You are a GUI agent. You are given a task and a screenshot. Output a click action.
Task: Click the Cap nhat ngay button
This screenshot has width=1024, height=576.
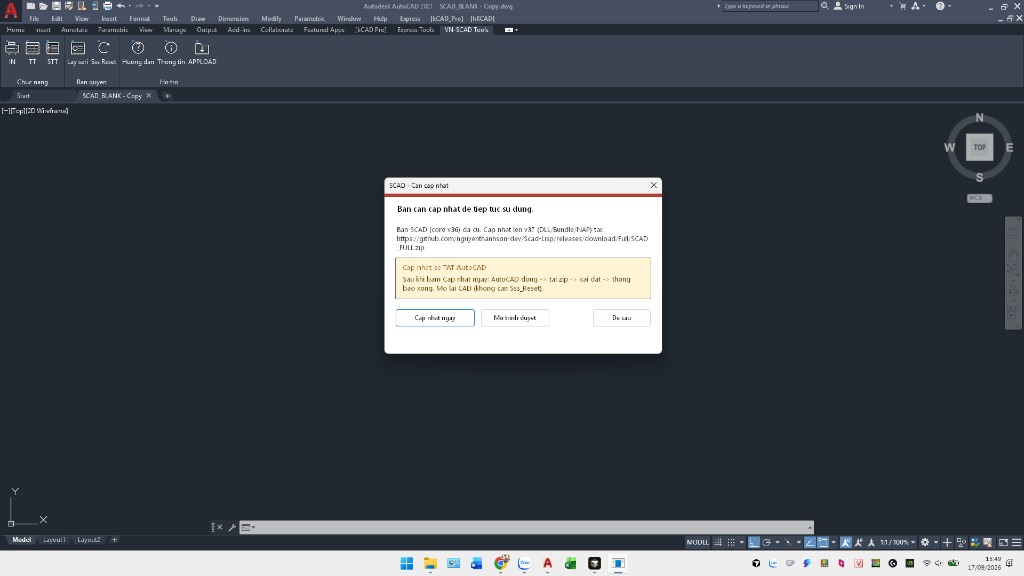435,317
